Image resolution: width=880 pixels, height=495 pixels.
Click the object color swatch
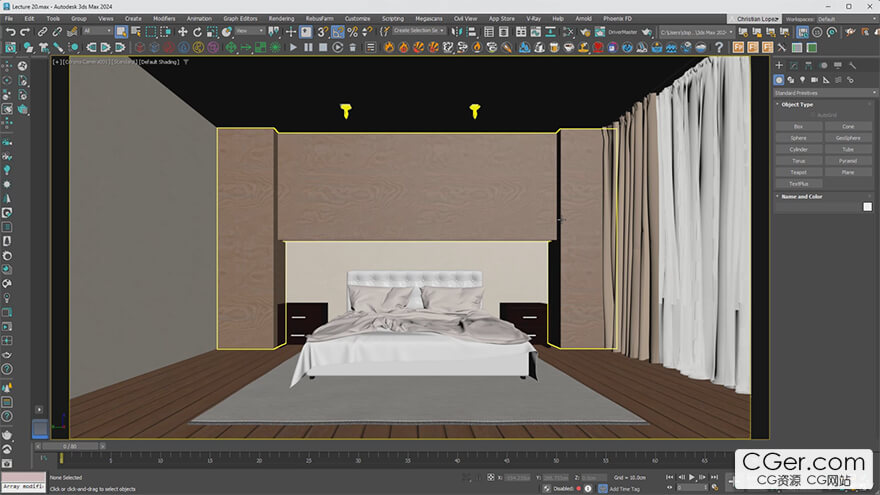(867, 207)
